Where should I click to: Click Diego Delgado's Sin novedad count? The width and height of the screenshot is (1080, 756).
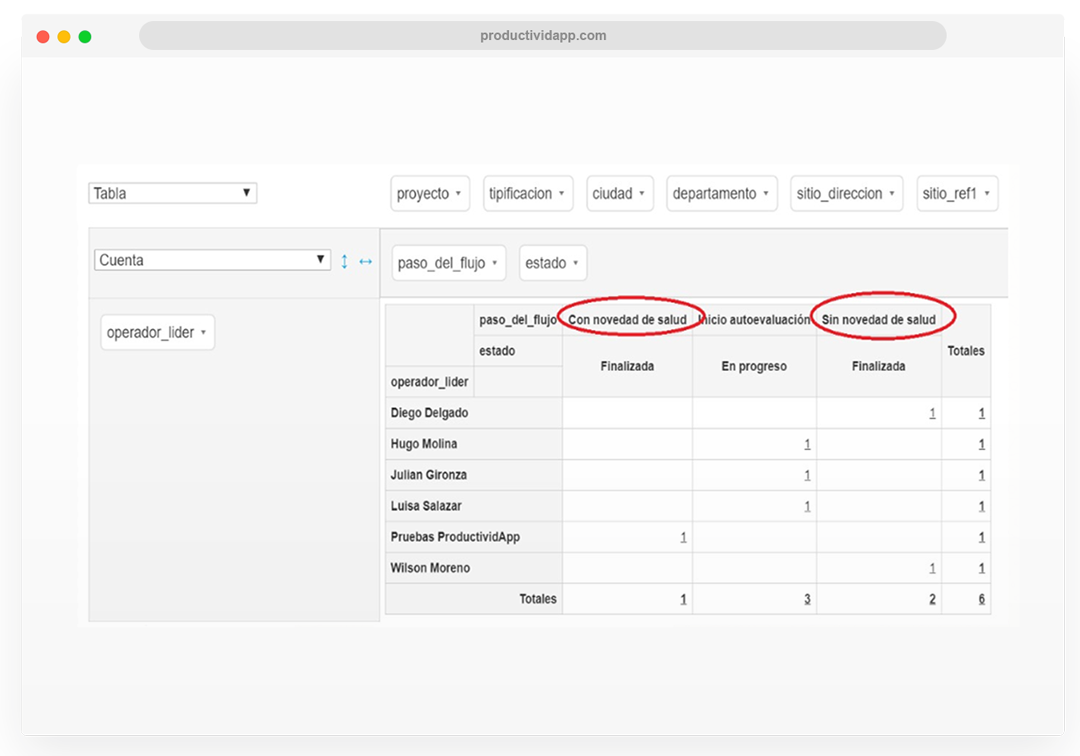(x=932, y=413)
